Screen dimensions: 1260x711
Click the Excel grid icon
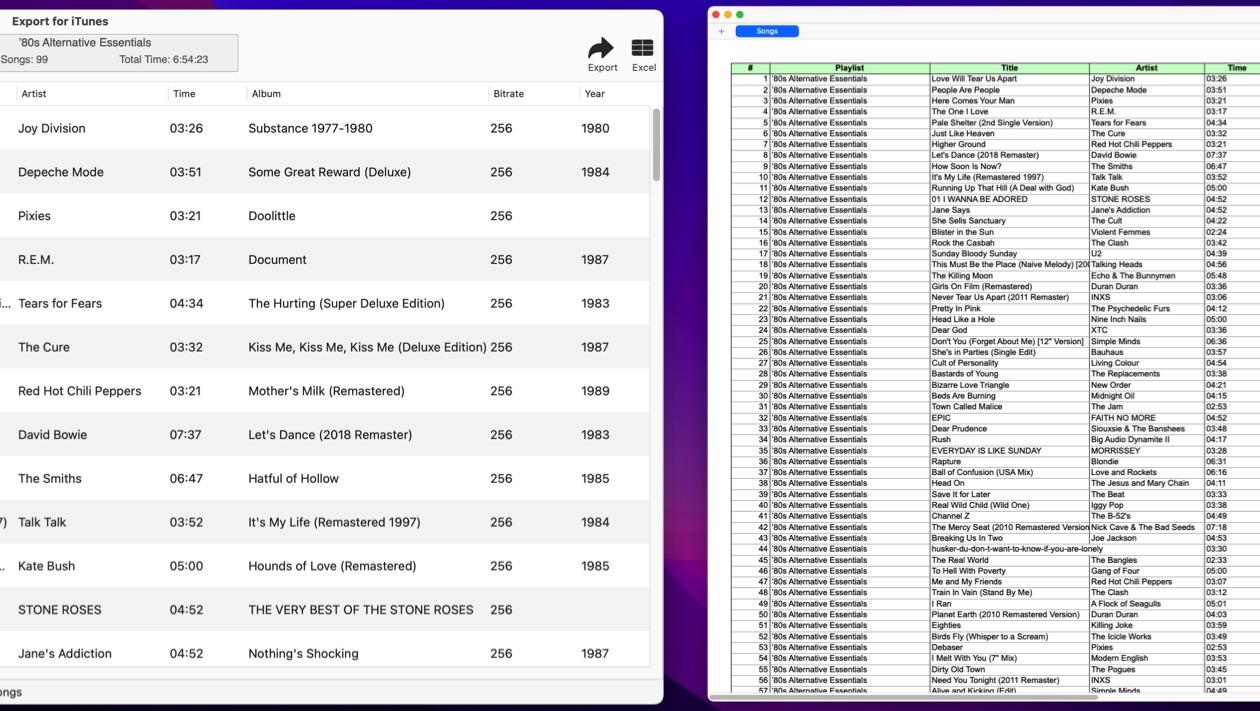[642, 48]
